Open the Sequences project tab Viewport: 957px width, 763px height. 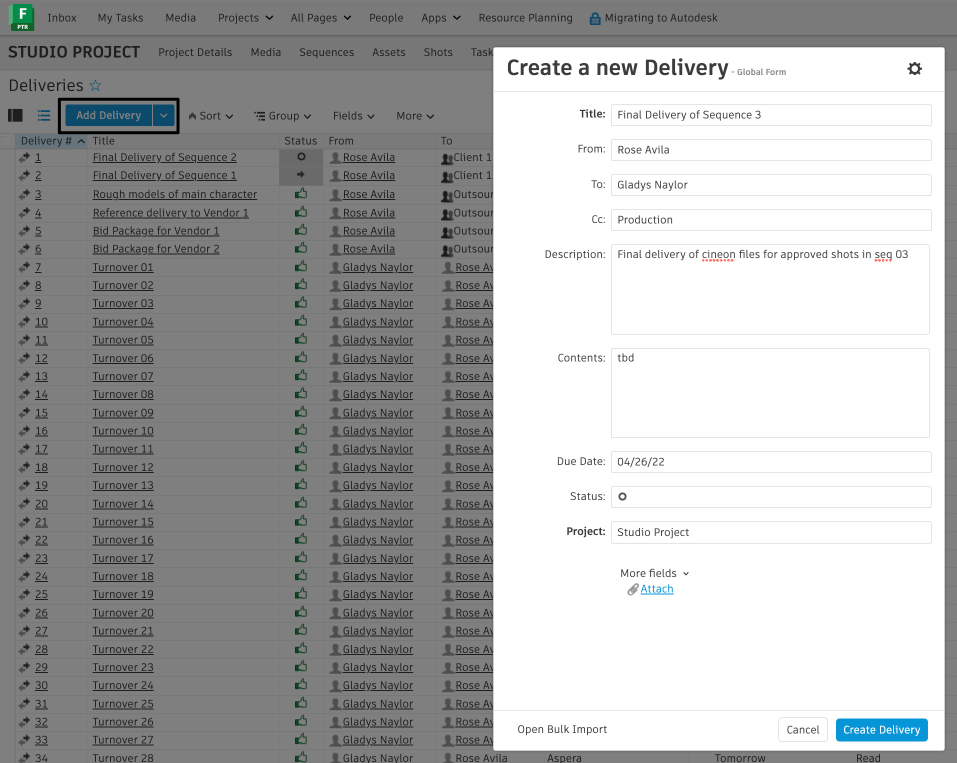(327, 52)
